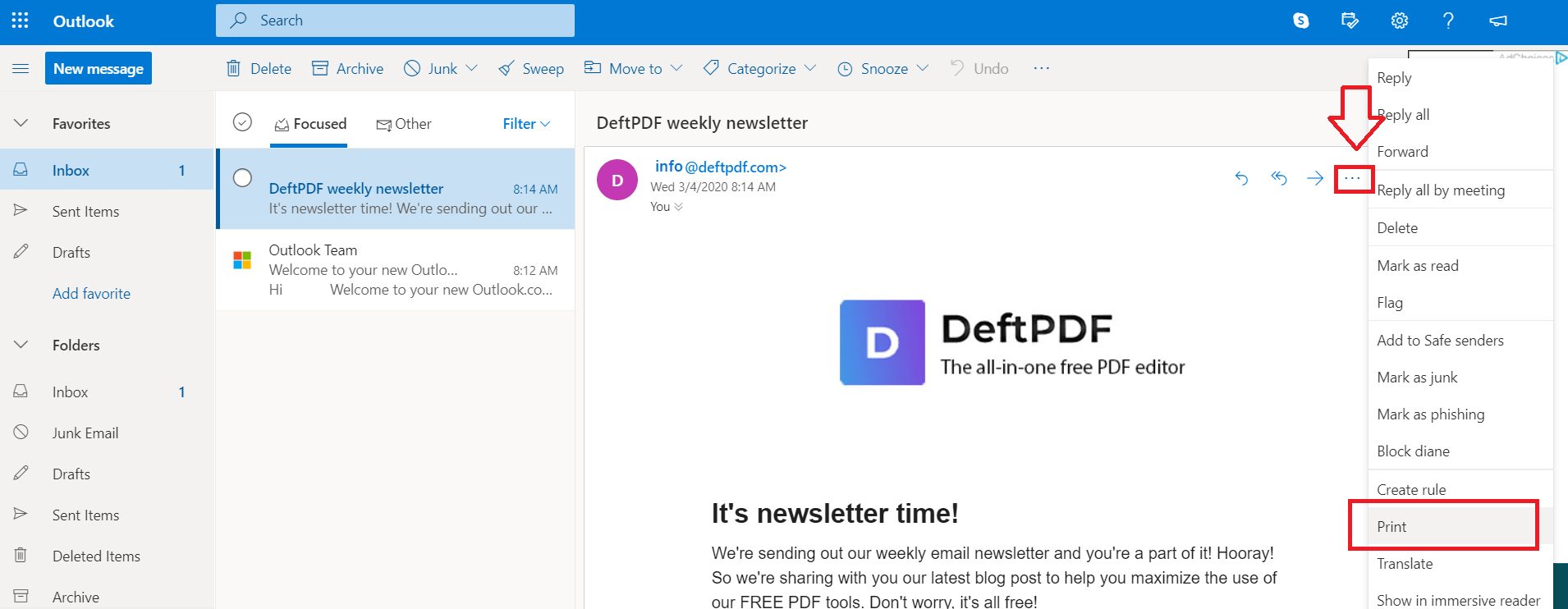Click the New message button
This screenshot has width=1568, height=609.
click(x=99, y=69)
